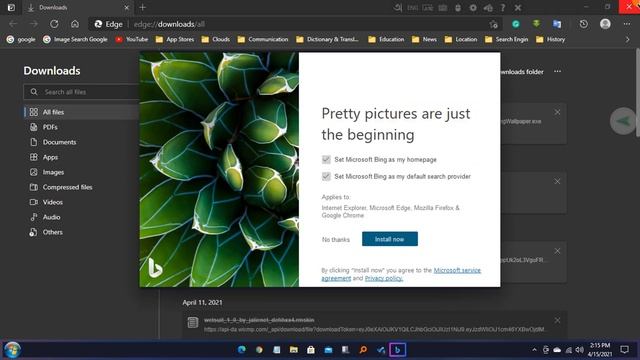640x360 pixels.
Task: Open the google bookmark
Action: tap(21, 40)
